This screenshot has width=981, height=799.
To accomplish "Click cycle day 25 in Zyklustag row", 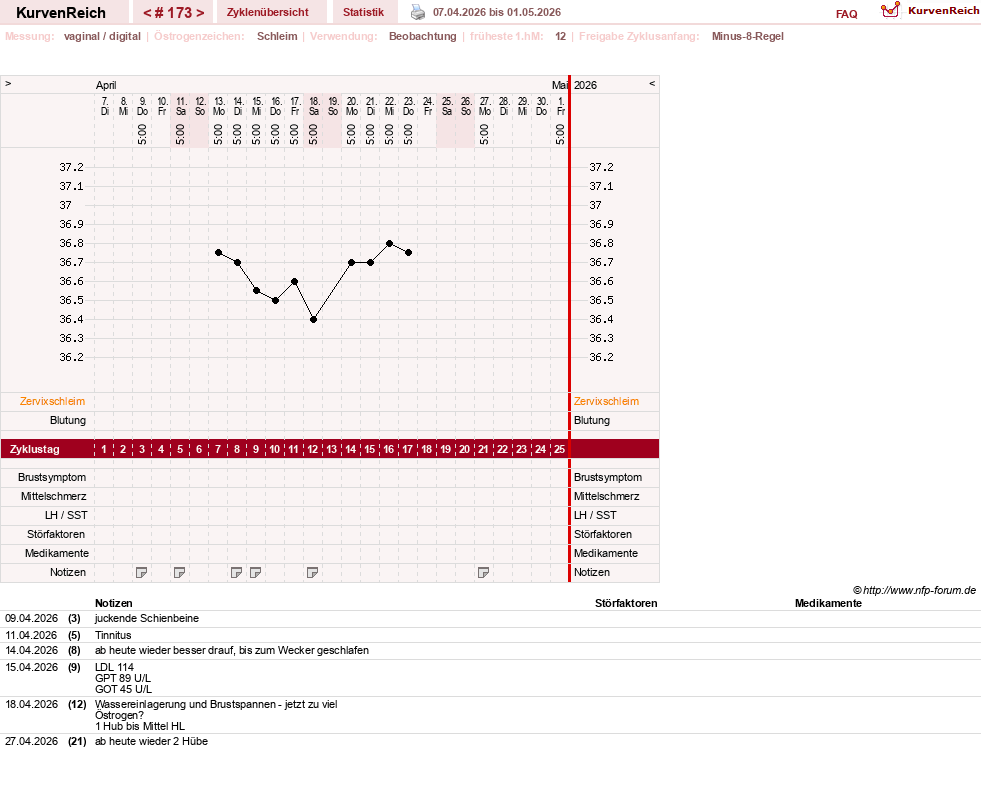I will point(559,449).
